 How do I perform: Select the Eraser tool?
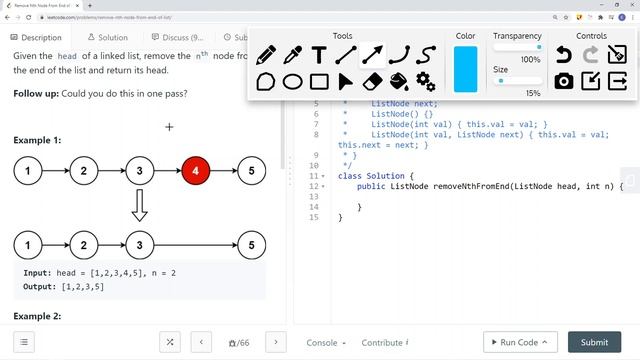click(372, 82)
